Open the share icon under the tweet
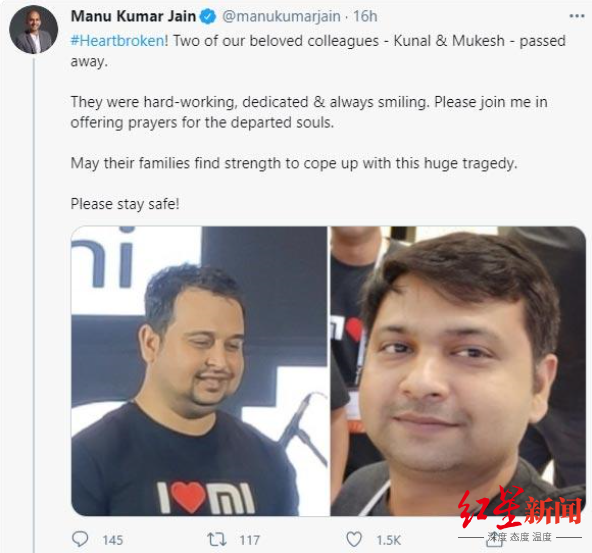The height and width of the screenshot is (553, 592). pyautogui.click(x=495, y=540)
